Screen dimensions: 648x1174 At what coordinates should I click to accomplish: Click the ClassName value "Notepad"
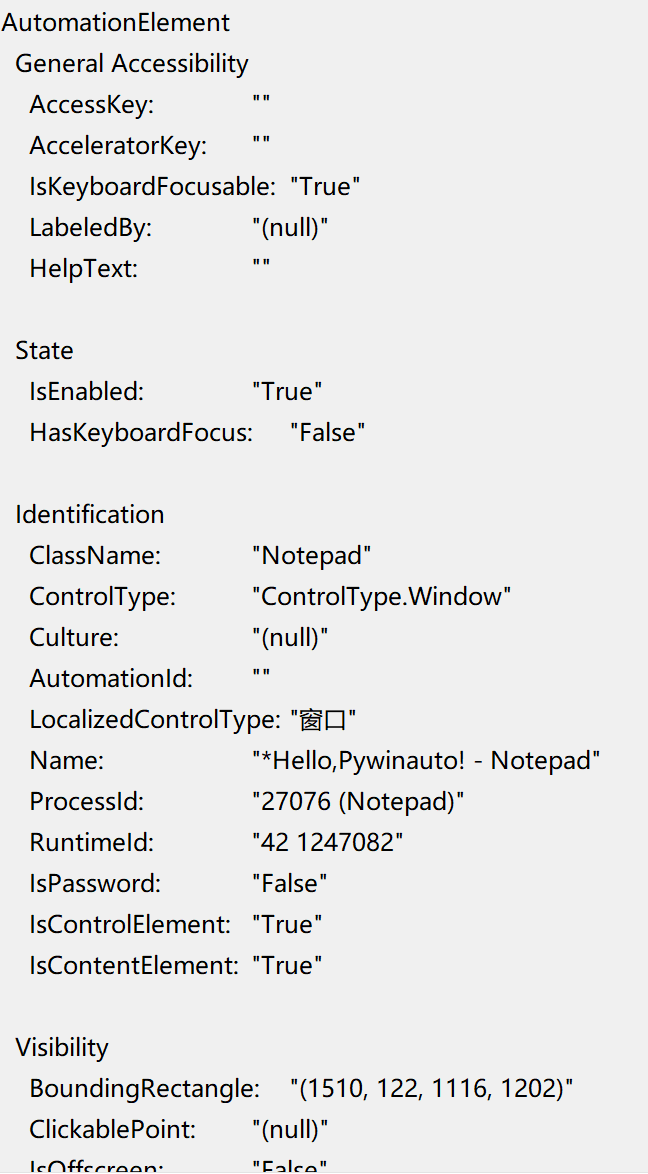[x=312, y=556]
